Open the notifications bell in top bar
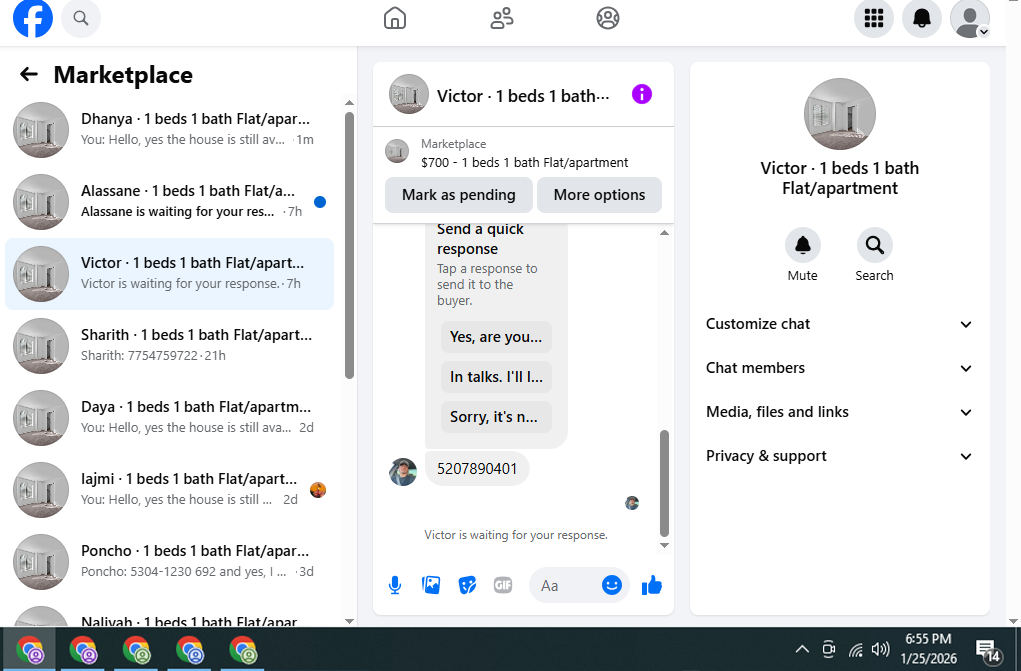1021x671 pixels. [921, 18]
